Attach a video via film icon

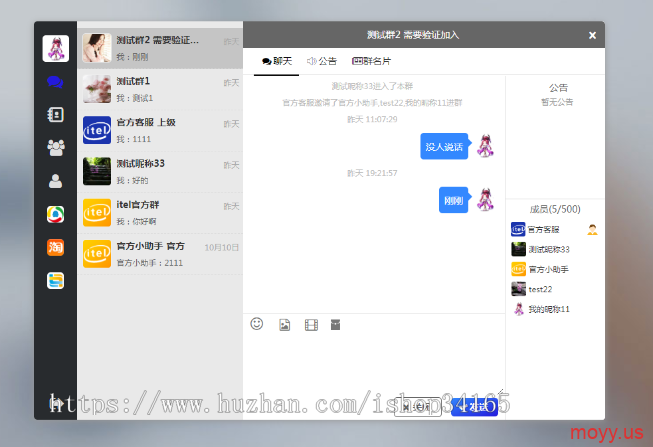311,325
